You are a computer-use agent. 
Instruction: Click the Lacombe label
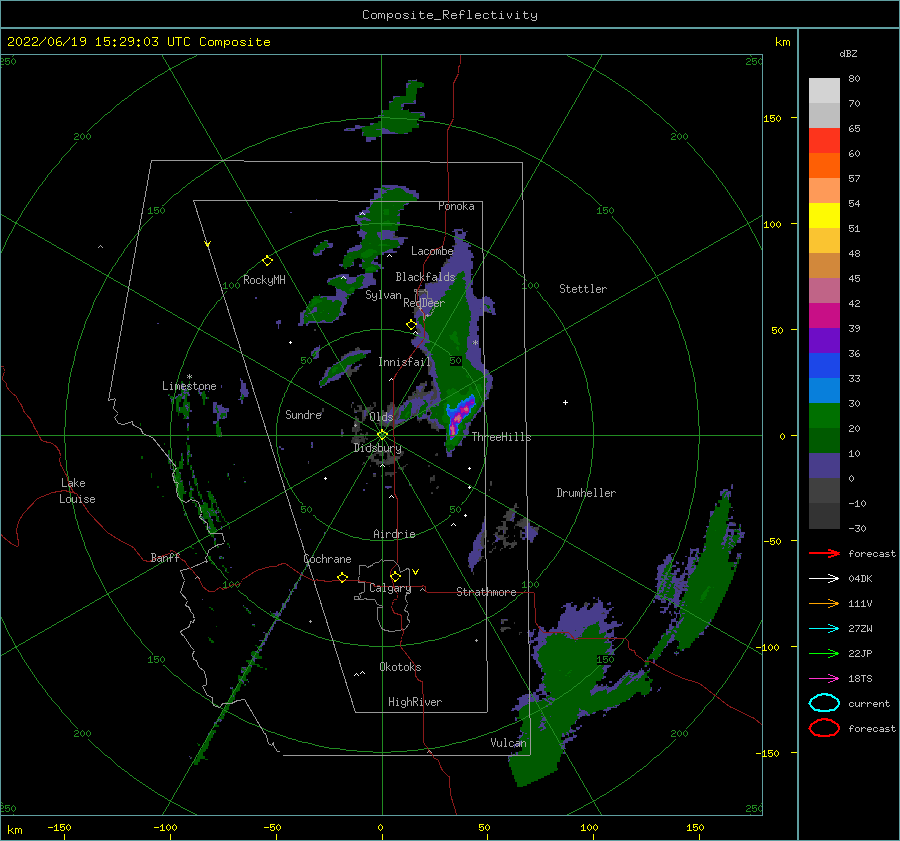(432, 251)
